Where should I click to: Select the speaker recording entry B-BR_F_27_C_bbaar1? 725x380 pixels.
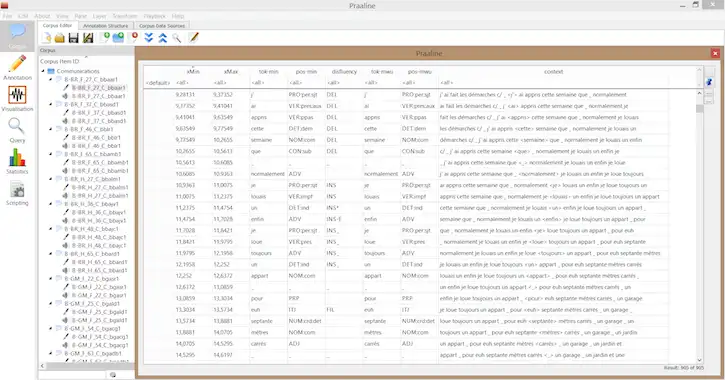click(98, 96)
